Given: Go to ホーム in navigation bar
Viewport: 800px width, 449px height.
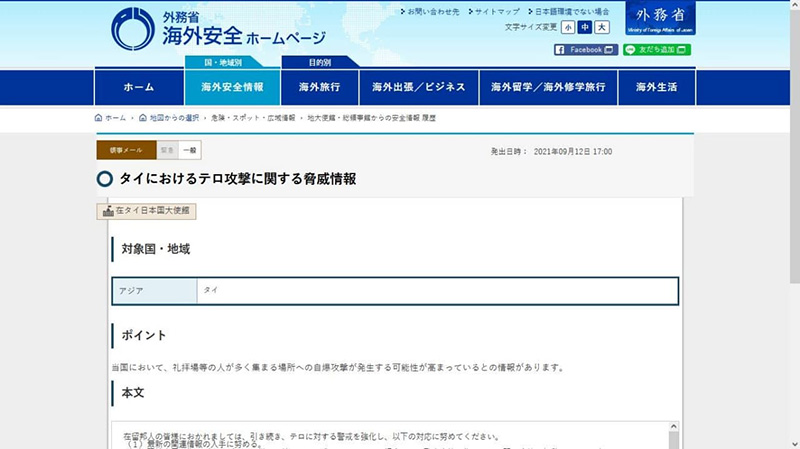Looking at the screenshot, I should click(139, 87).
